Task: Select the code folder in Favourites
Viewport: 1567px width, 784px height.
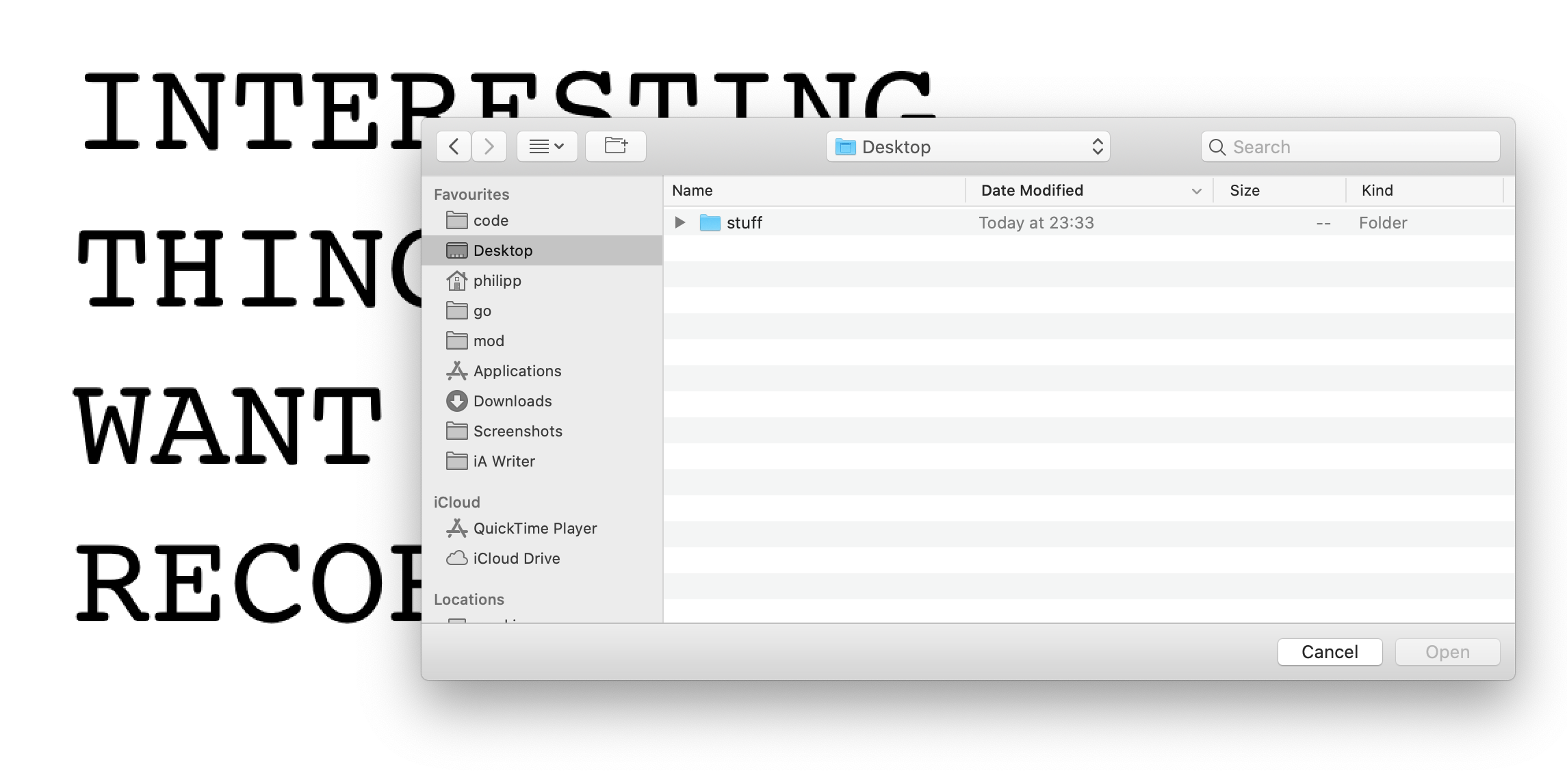Action: coord(491,220)
